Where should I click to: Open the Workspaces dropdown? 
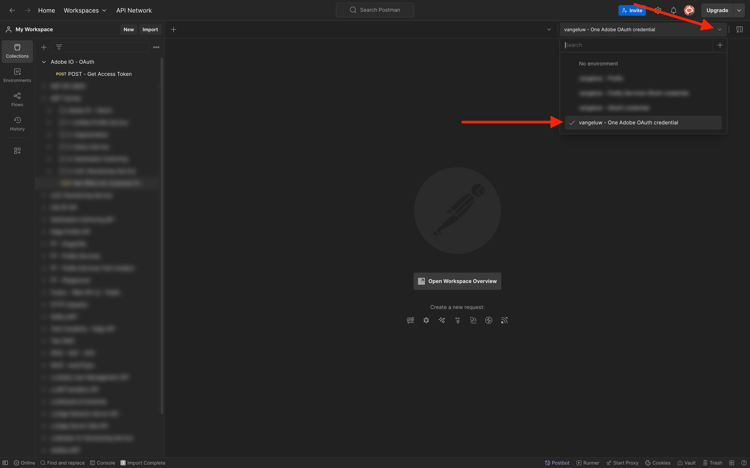pyautogui.click(x=85, y=10)
